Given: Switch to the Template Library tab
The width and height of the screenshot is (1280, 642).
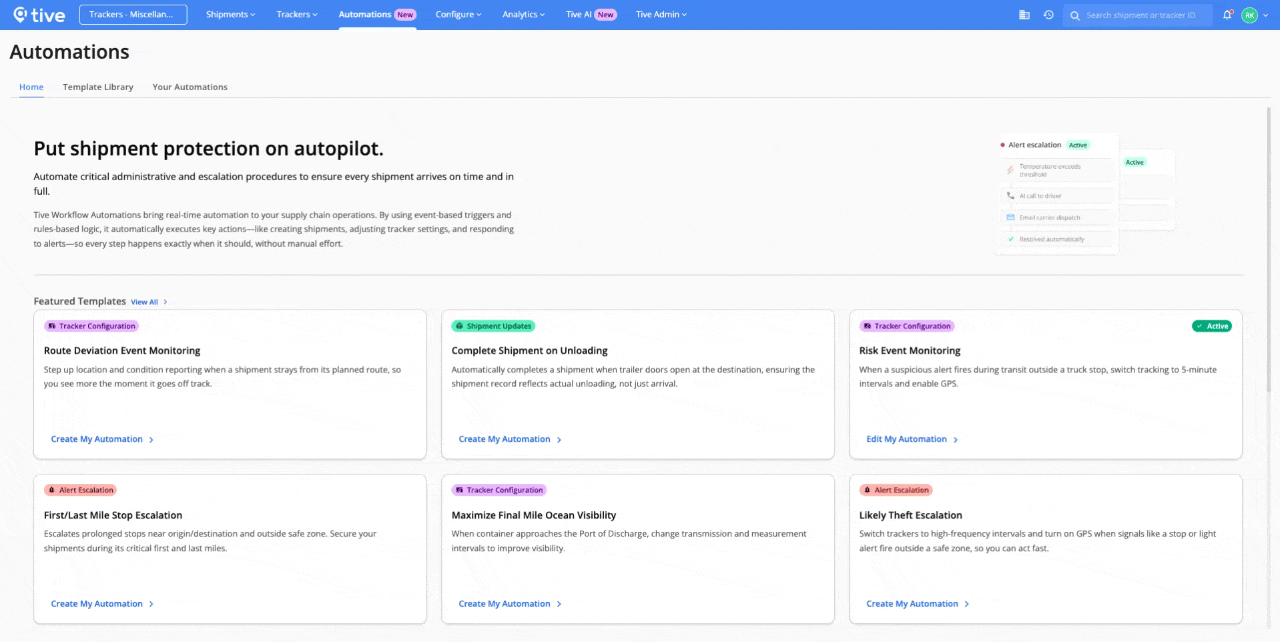Looking at the screenshot, I should click(98, 87).
